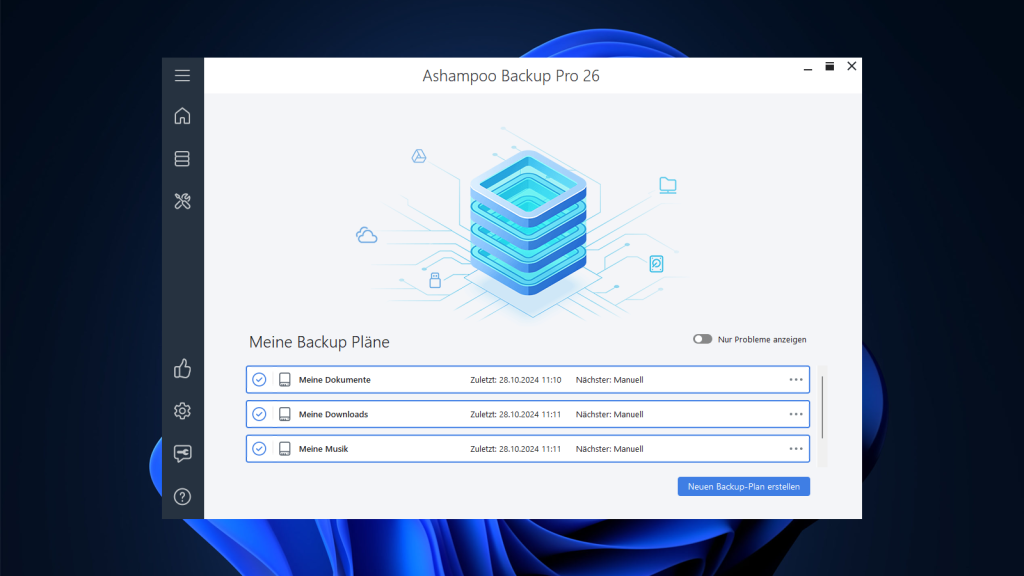Click Neuen Backup-Plan erstellen button

pos(743,487)
